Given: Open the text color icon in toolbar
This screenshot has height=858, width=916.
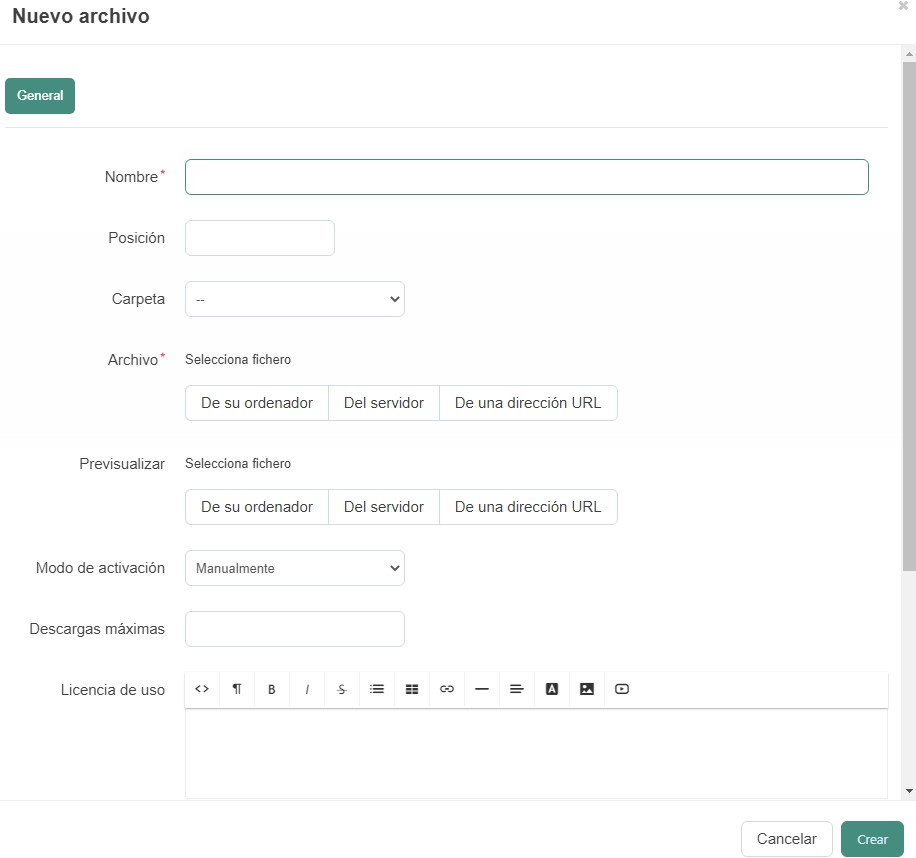Looking at the screenshot, I should [x=552, y=689].
